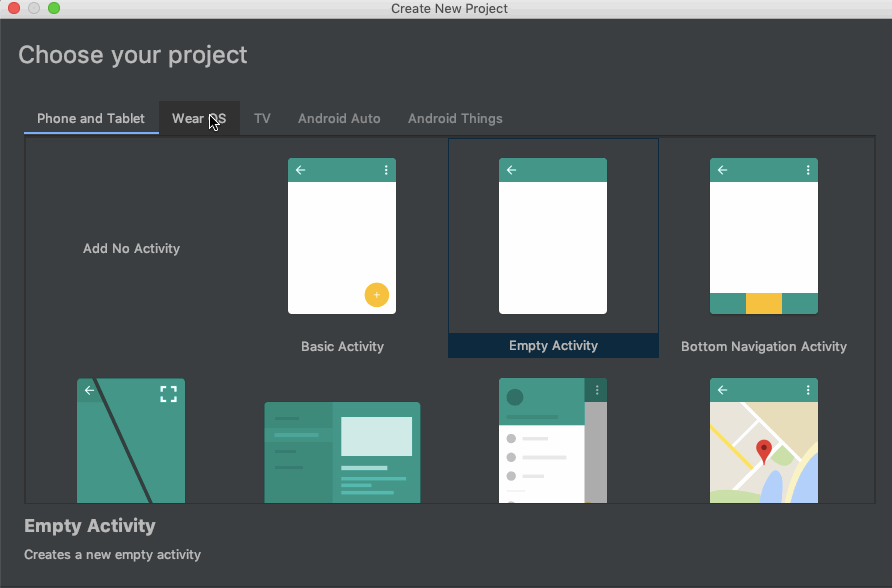Select the TV tab
This screenshot has height=588, width=892.
click(x=262, y=118)
